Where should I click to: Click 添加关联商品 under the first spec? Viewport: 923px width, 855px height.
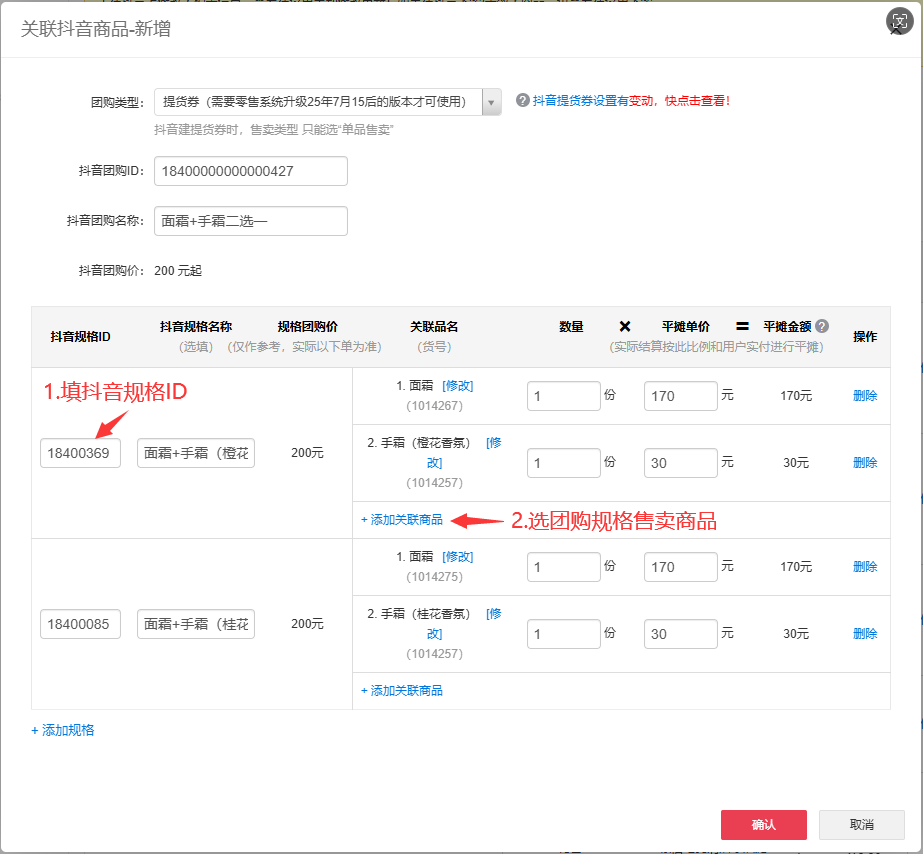[x=402, y=520]
